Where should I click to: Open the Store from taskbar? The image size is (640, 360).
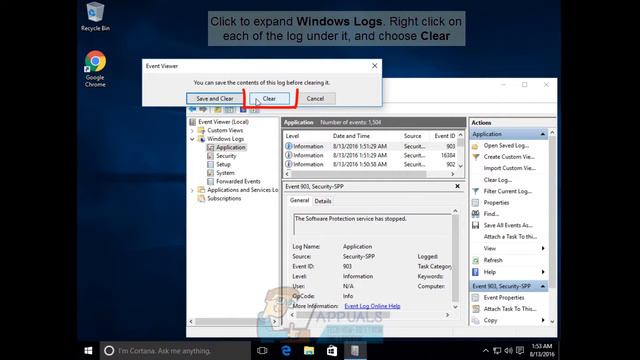click(332, 351)
